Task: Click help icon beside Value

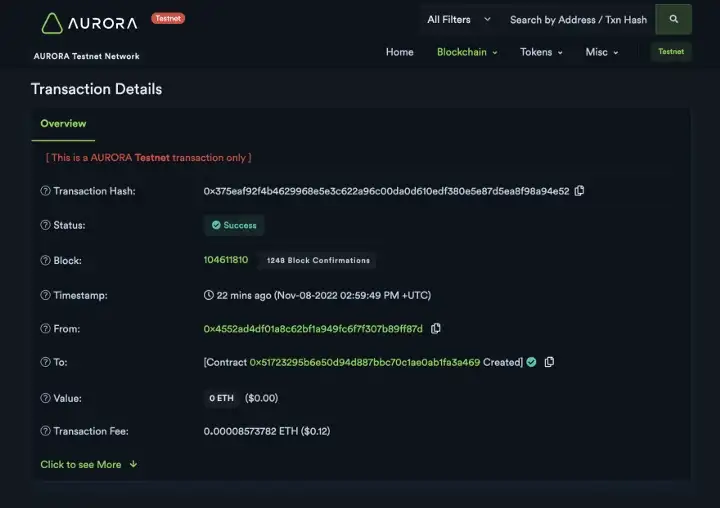Action: 45,398
